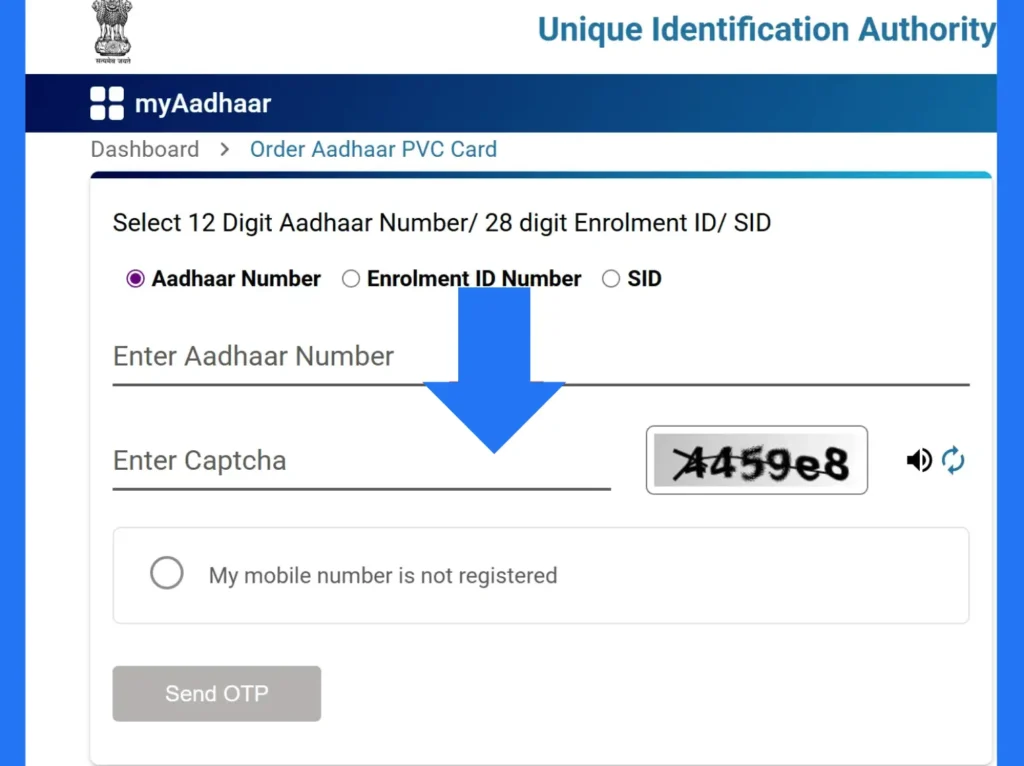Select the Aadhaar Number option

coord(134,279)
